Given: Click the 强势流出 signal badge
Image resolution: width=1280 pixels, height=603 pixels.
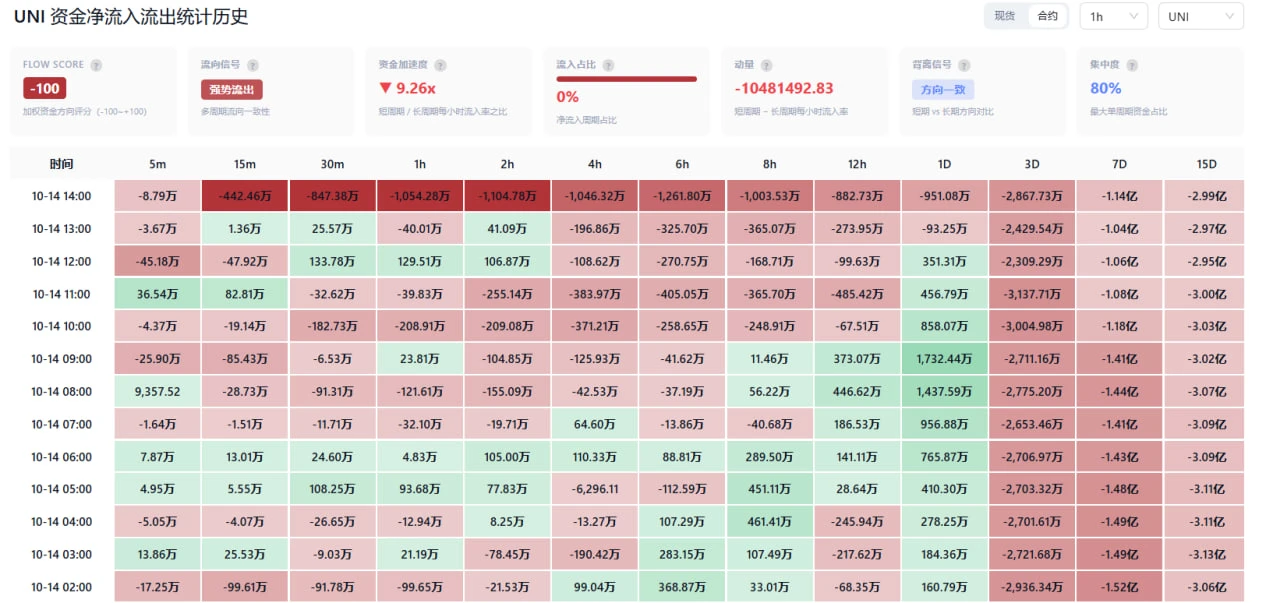Looking at the screenshot, I should [x=232, y=89].
